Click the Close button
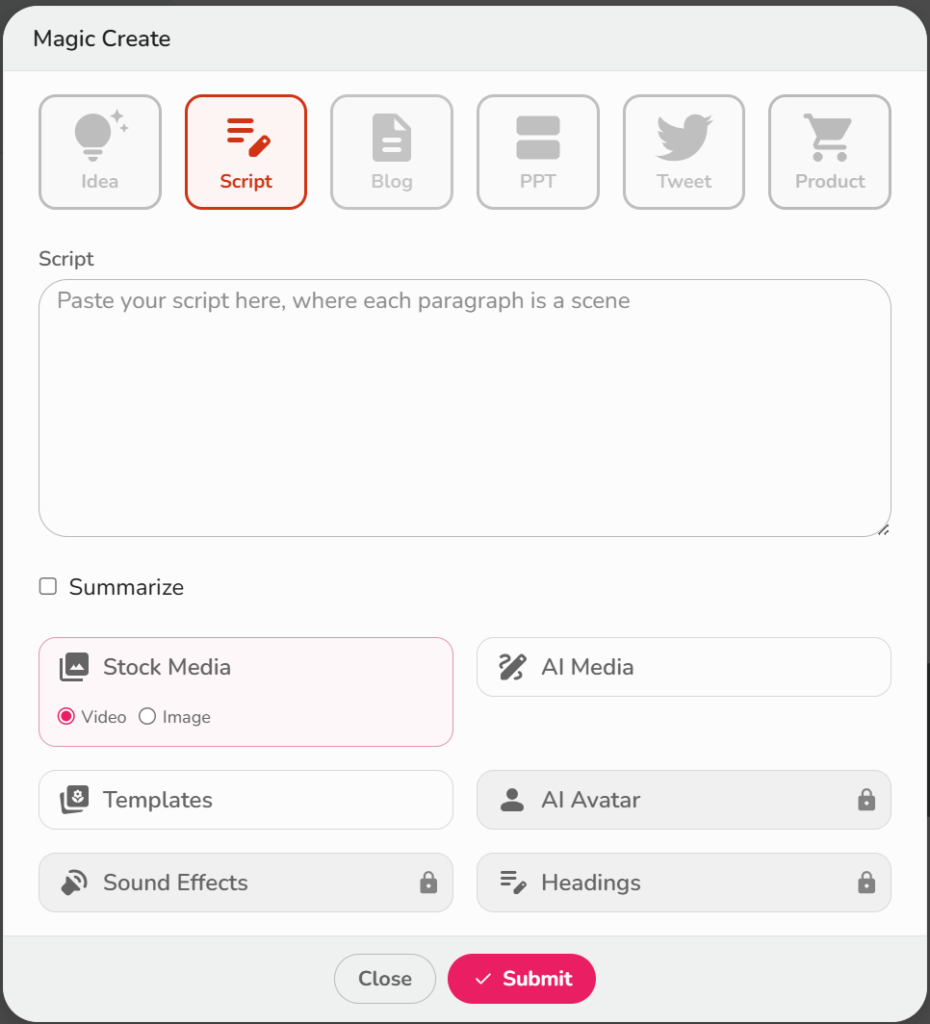 [x=385, y=978]
